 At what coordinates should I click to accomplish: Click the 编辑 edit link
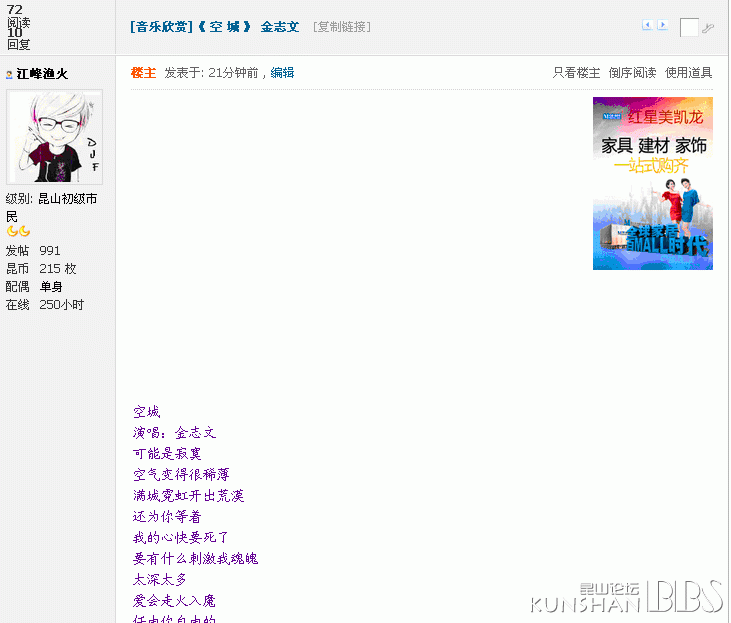click(x=282, y=73)
